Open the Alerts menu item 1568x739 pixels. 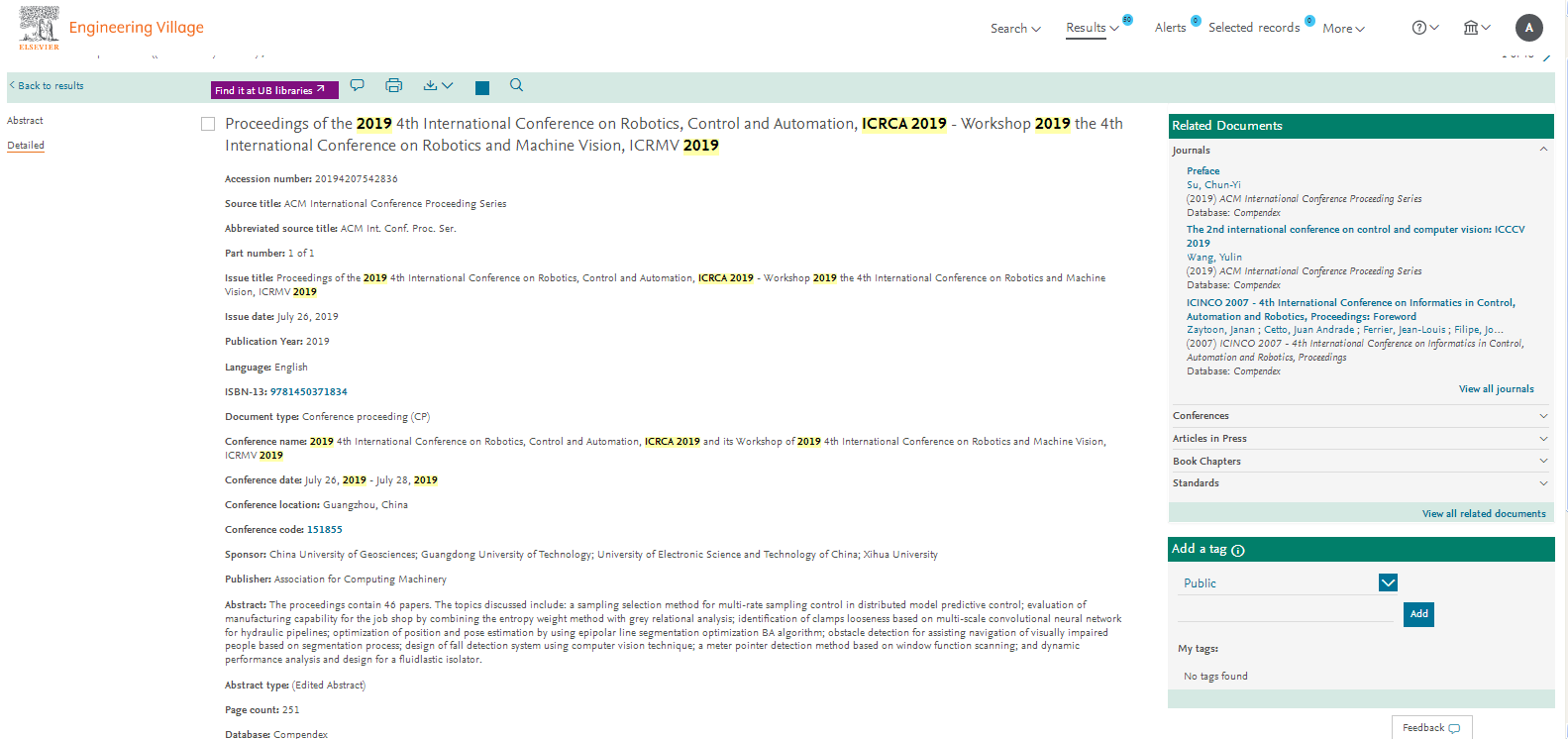point(1170,28)
